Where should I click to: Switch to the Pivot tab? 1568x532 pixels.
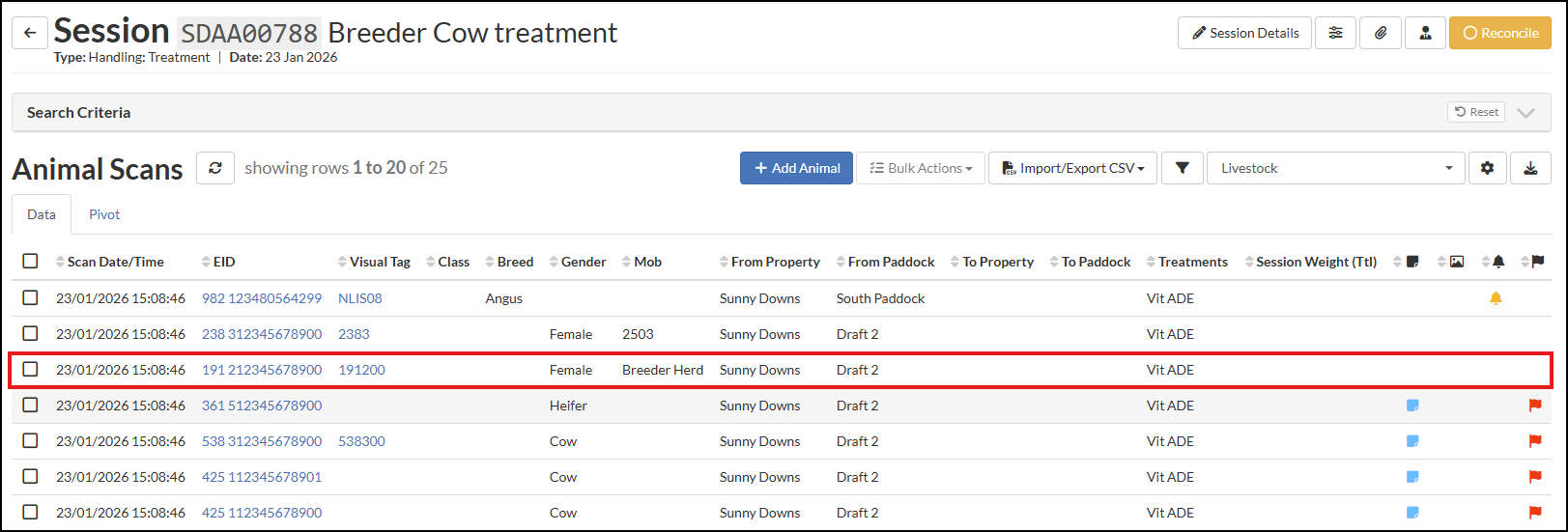click(x=104, y=214)
